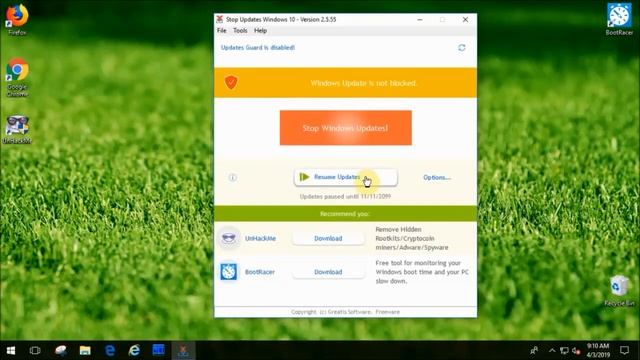
Task: Close the Stop Updates window
Action: click(x=465, y=19)
